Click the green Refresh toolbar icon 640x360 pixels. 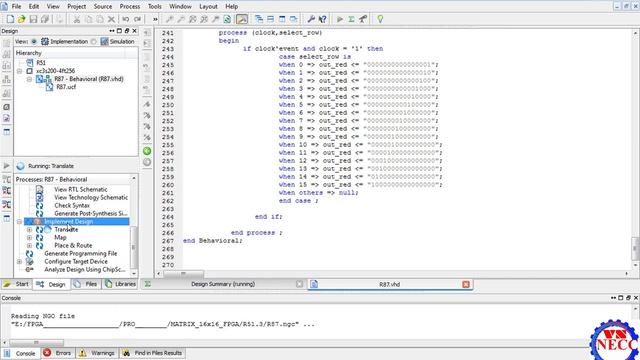[227, 19]
